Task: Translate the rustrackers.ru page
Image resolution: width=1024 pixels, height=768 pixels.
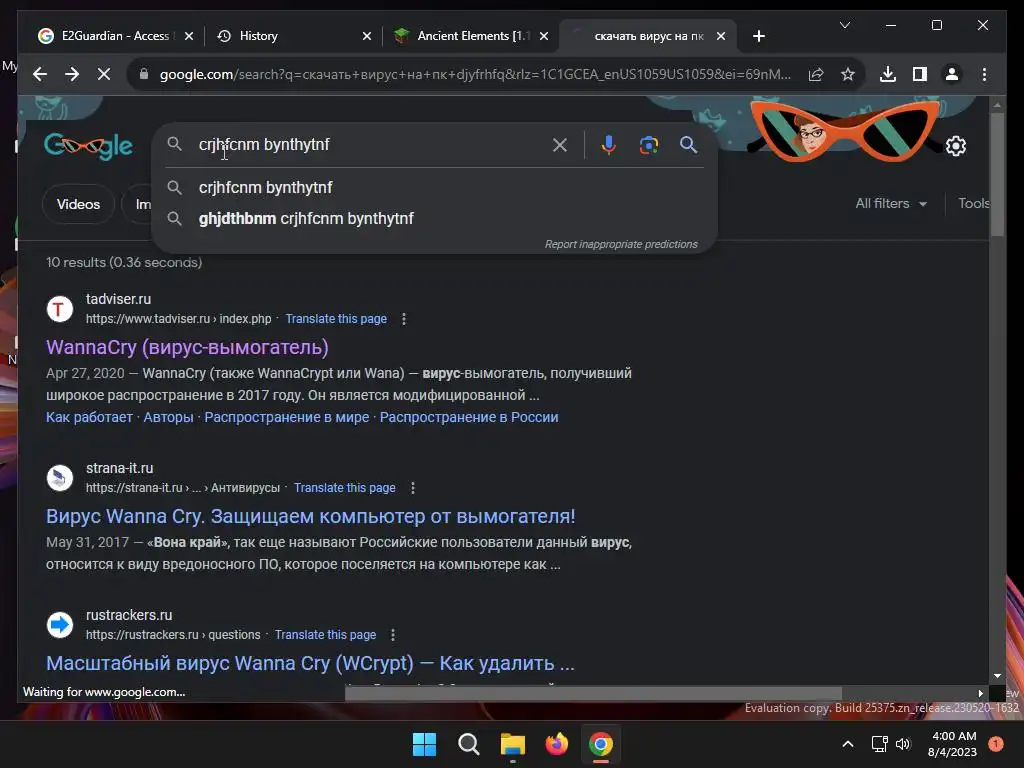Action: point(325,635)
